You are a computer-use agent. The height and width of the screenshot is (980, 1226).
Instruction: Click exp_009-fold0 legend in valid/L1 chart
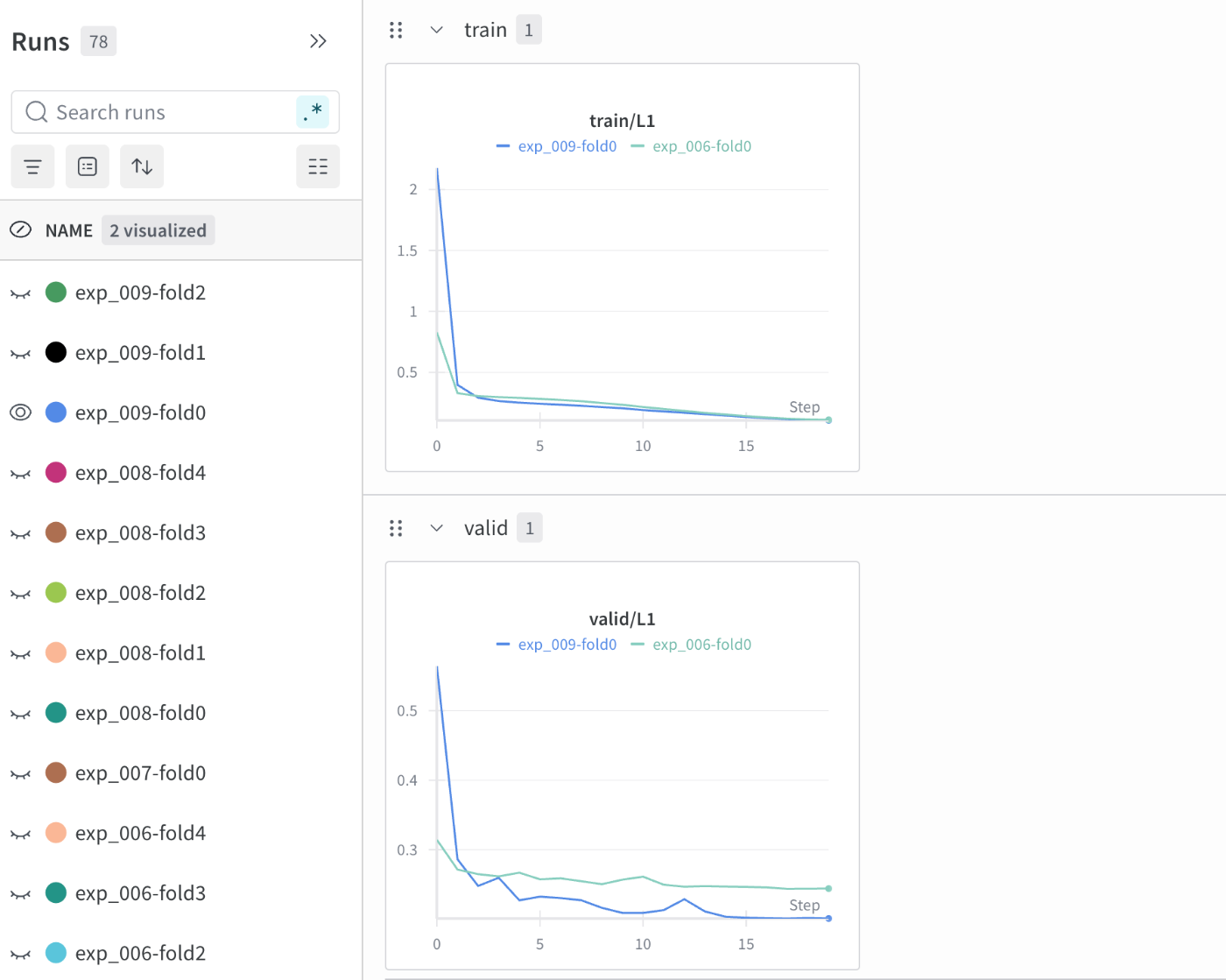coord(567,645)
